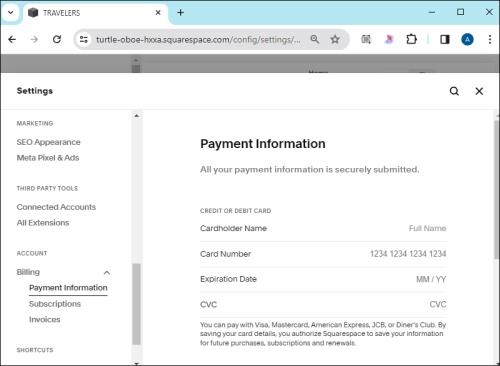Click the address bar URL
500x366 pixels.
(198, 40)
